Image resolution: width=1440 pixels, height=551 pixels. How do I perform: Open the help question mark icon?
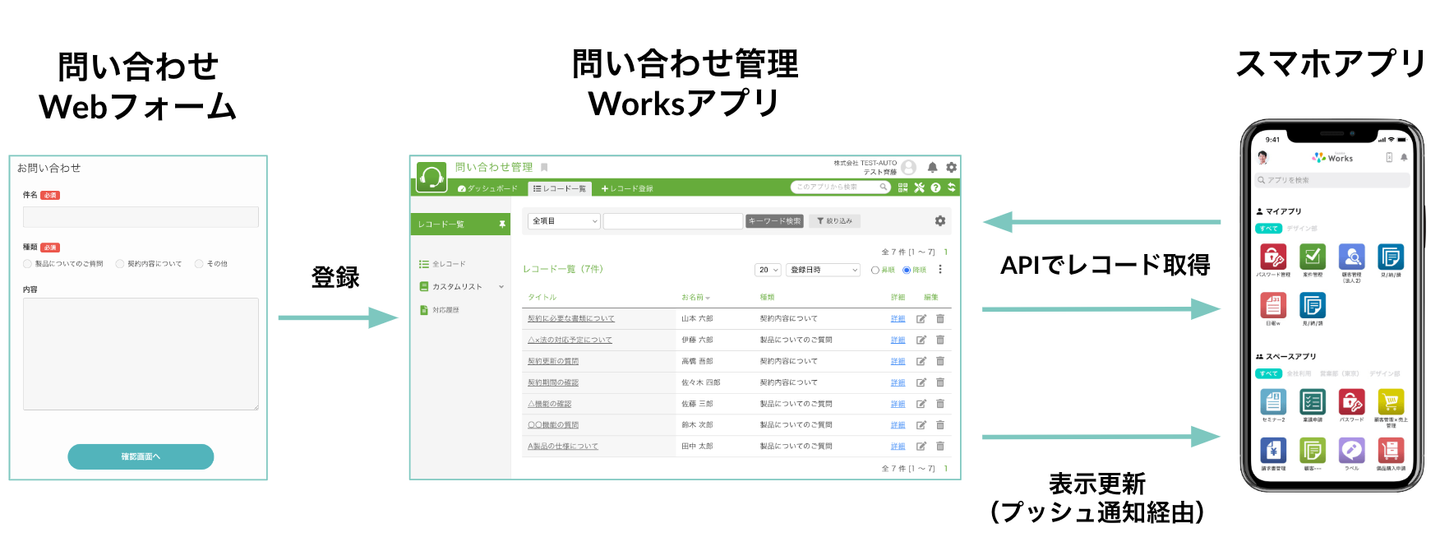point(935,187)
